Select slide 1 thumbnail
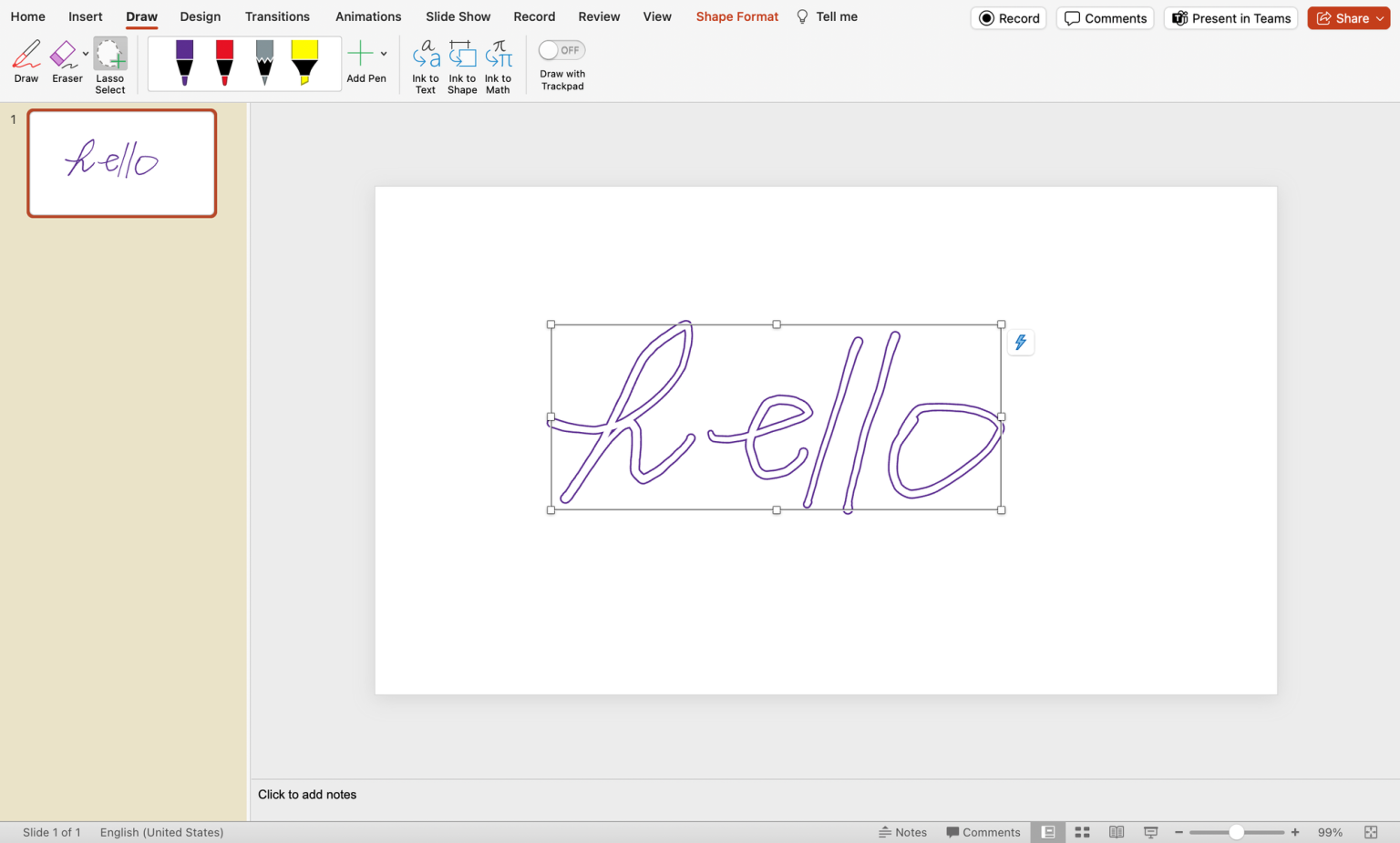Screen dimensions: 1400x843 122,163
